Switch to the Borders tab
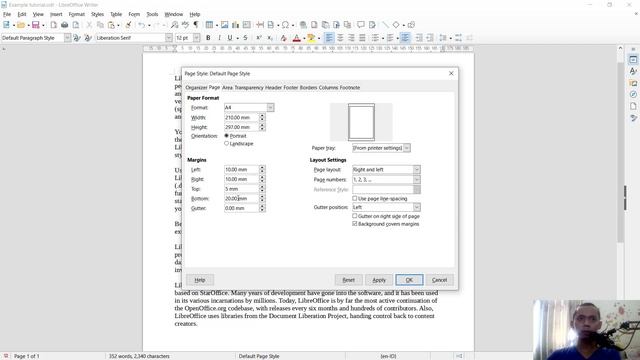 (x=309, y=87)
